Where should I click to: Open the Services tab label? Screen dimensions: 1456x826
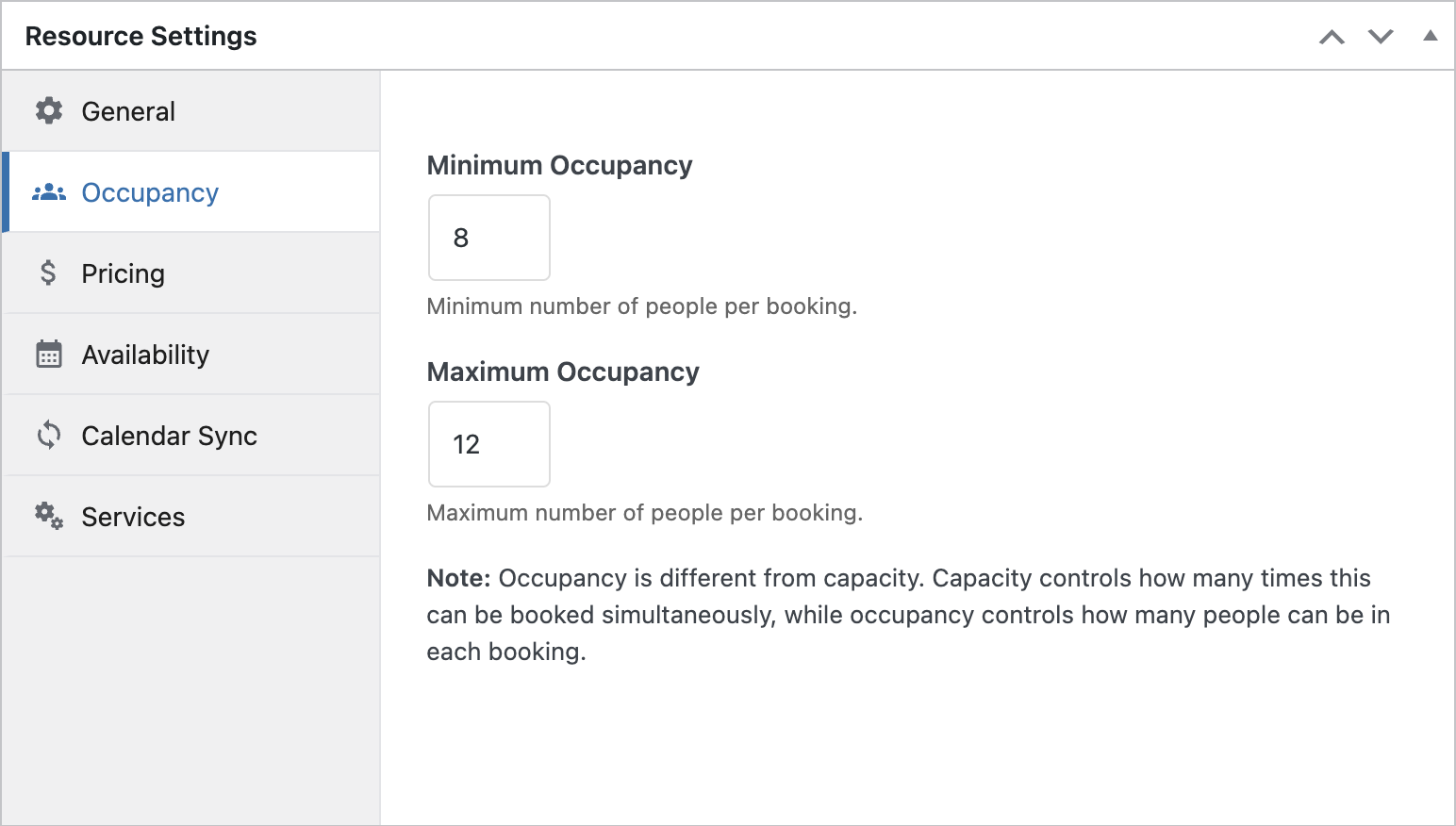click(133, 517)
